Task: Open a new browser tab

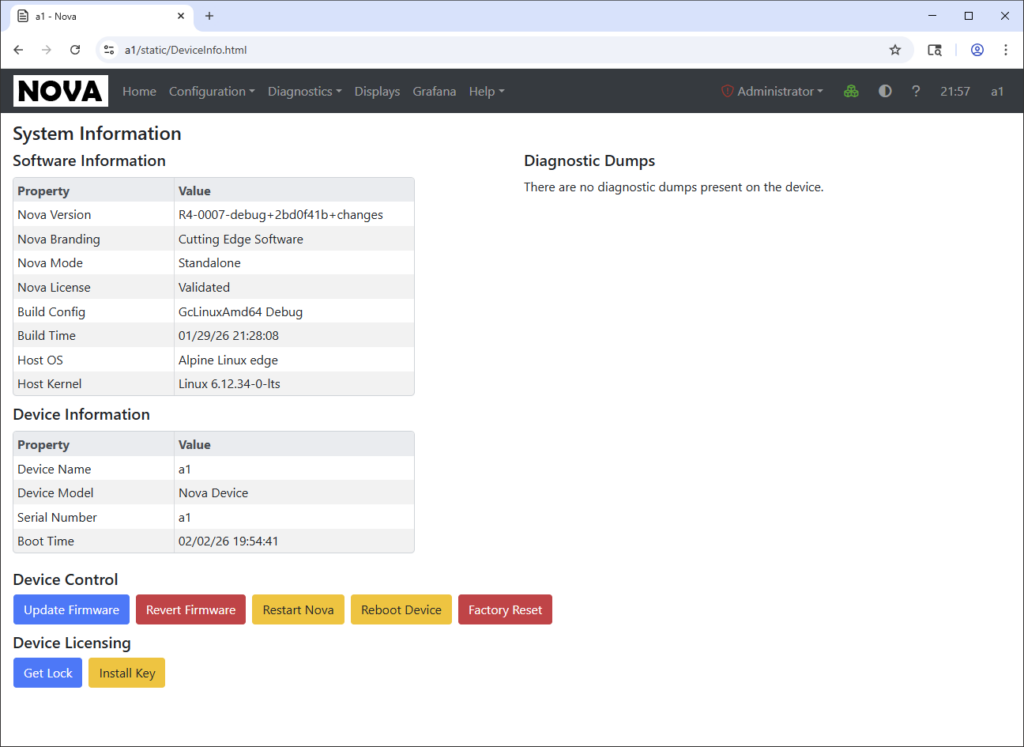Action: tap(209, 16)
